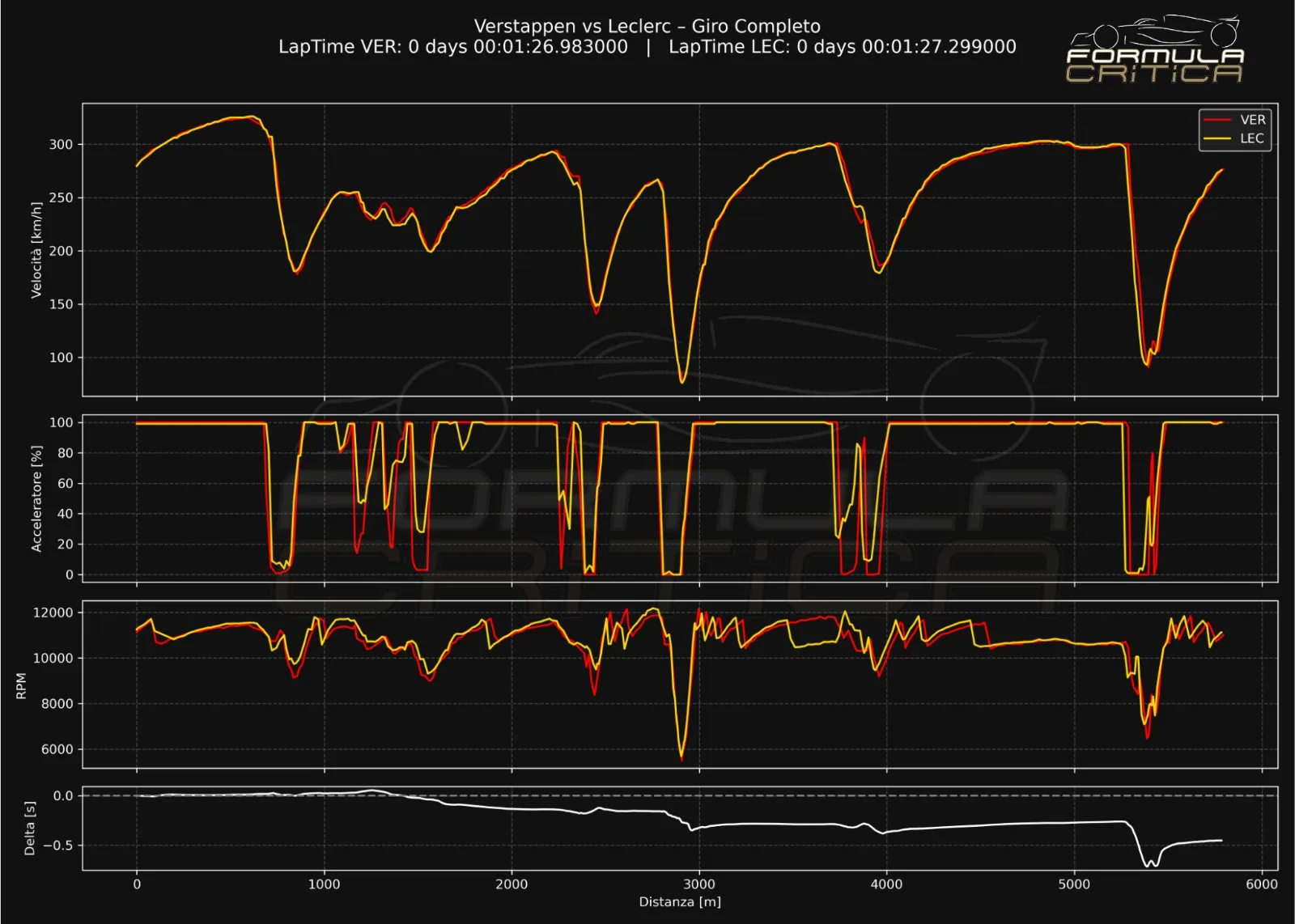Viewport: 1295px width, 924px height.
Task: Click the 80 tick on throttle axis
Action: (x=65, y=453)
